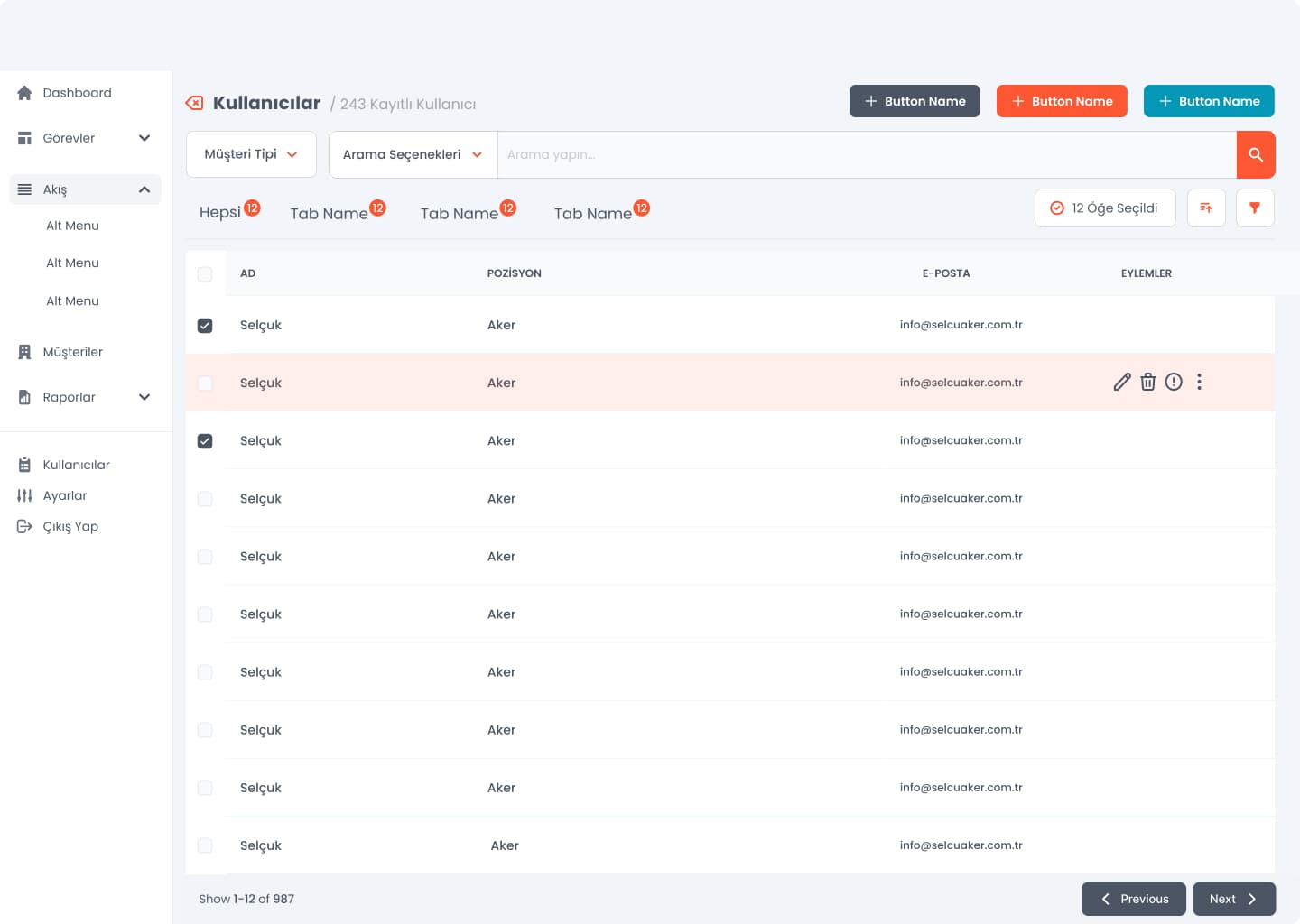Open the second Alt Menu item
Image resolution: width=1300 pixels, height=924 pixels.
tap(72, 263)
